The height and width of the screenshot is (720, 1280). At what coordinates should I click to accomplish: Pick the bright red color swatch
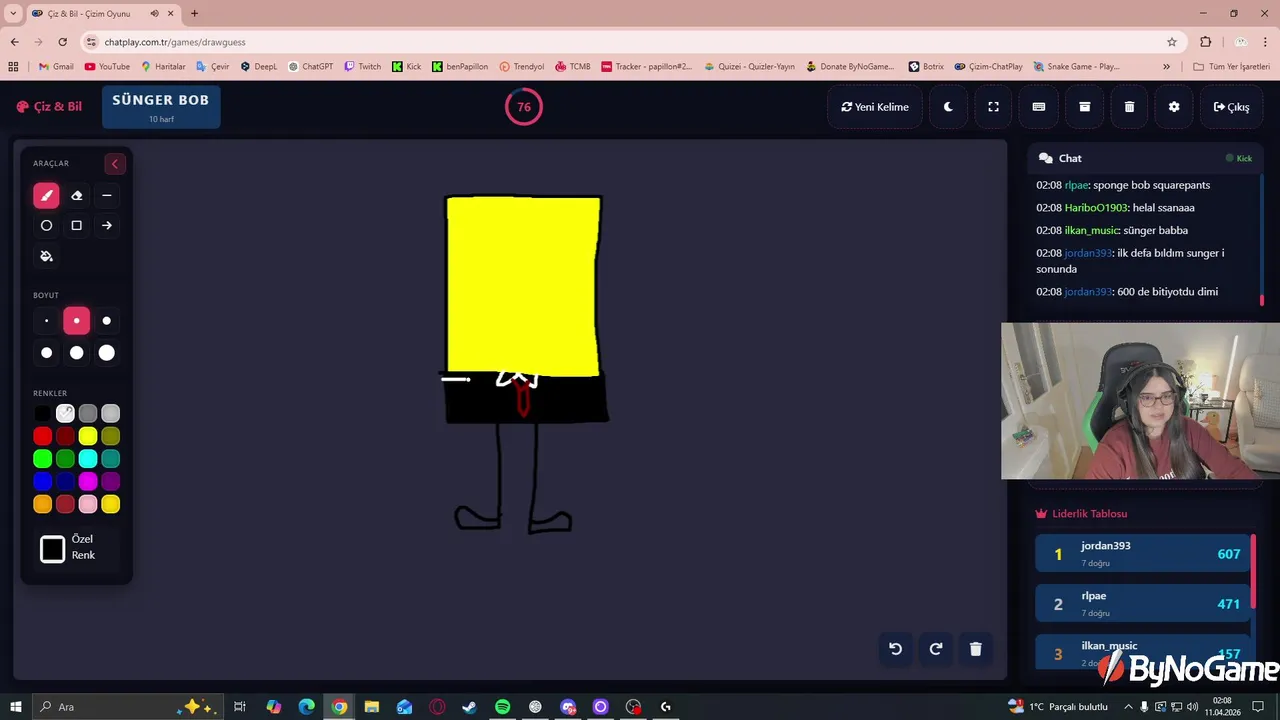click(42, 436)
